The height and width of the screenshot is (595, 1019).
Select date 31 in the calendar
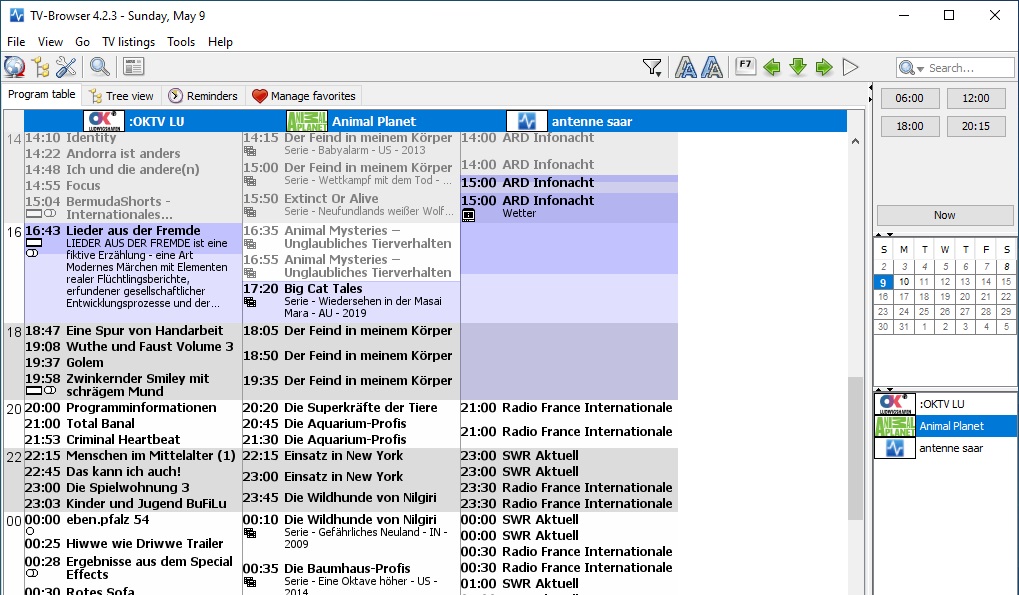[x=903, y=327]
